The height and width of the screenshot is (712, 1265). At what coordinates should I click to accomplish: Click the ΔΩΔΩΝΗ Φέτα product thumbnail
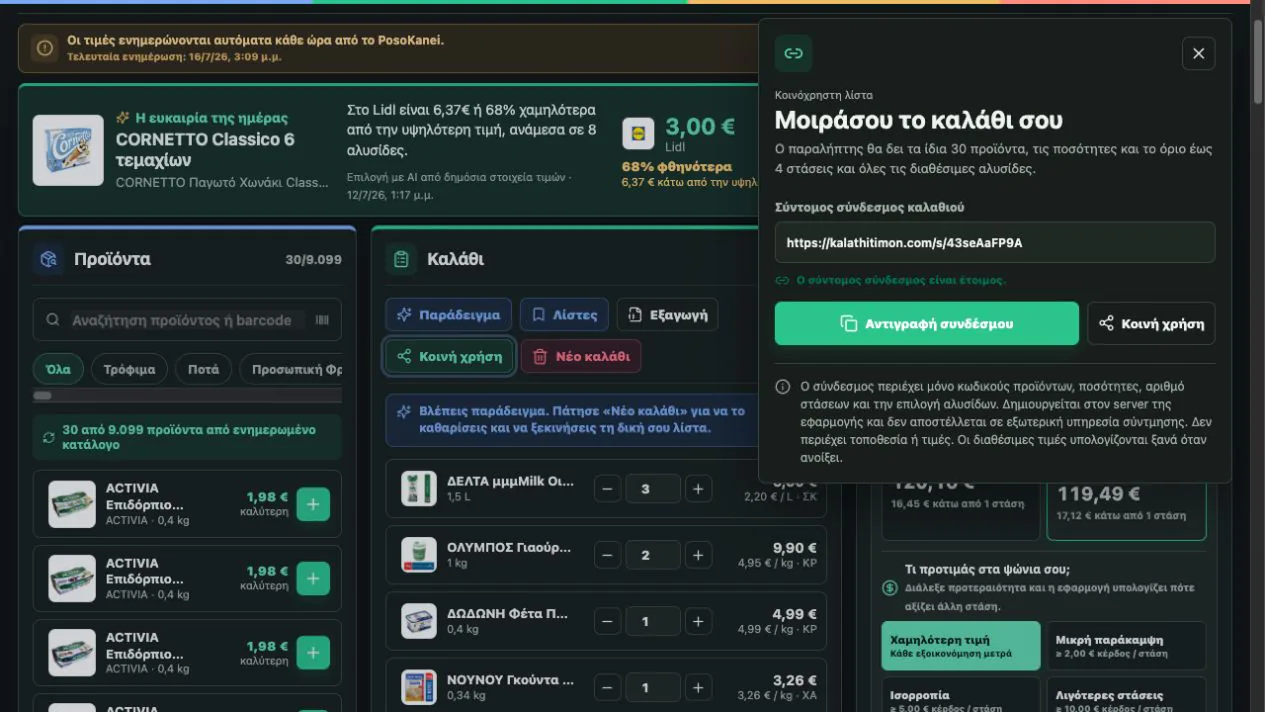pos(419,621)
